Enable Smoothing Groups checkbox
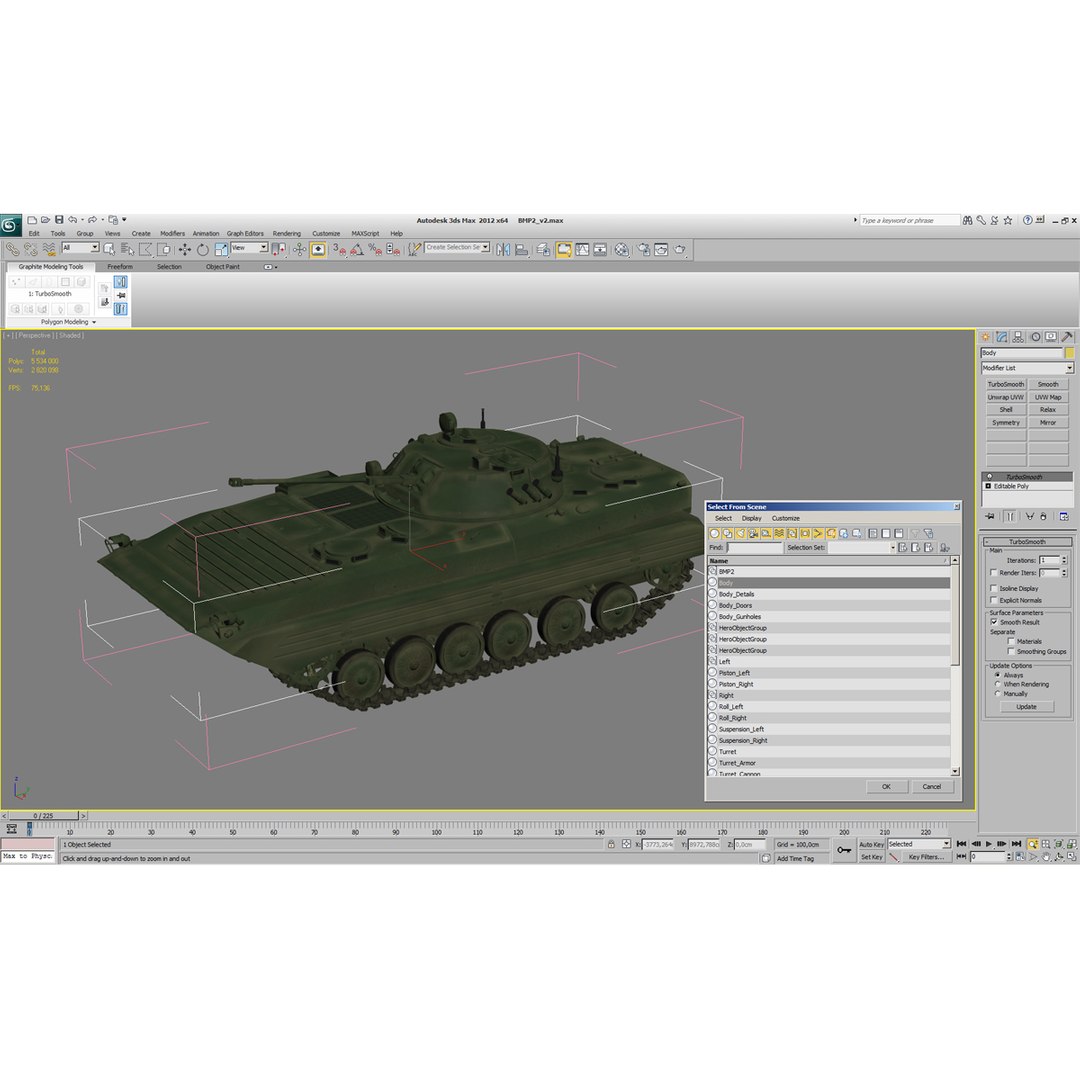Viewport: 1080px width, 1080px height. click(1010, 651)
